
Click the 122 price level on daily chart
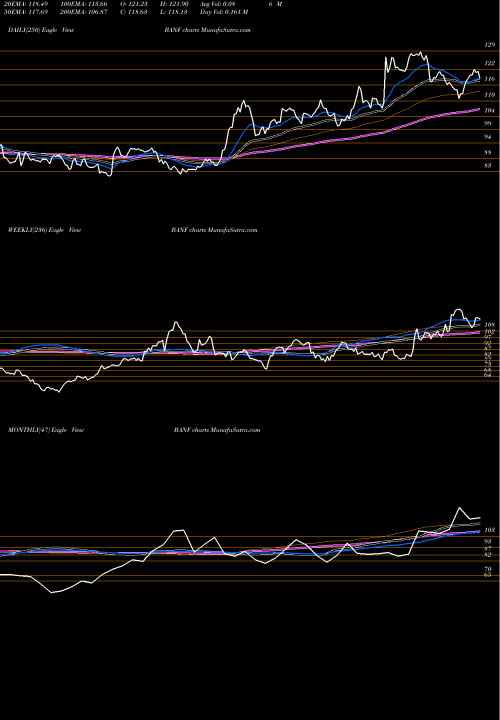point(490,63)
